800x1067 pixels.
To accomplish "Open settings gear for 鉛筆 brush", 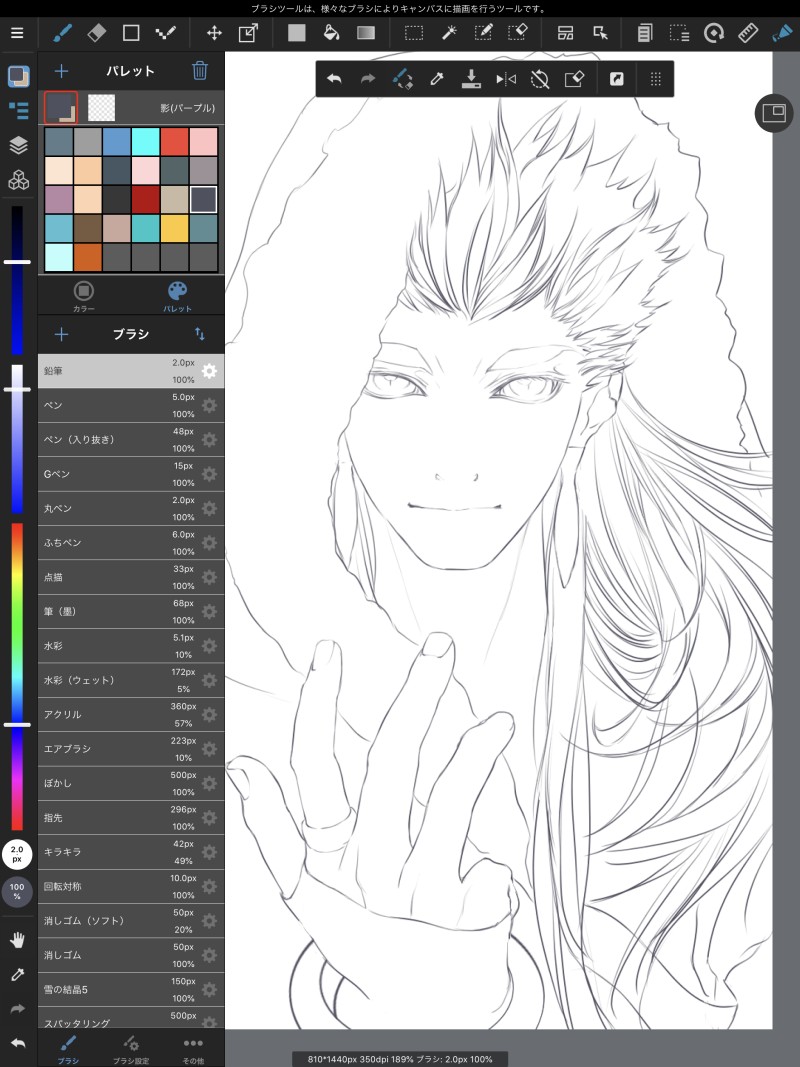I will tap(210, 371).
